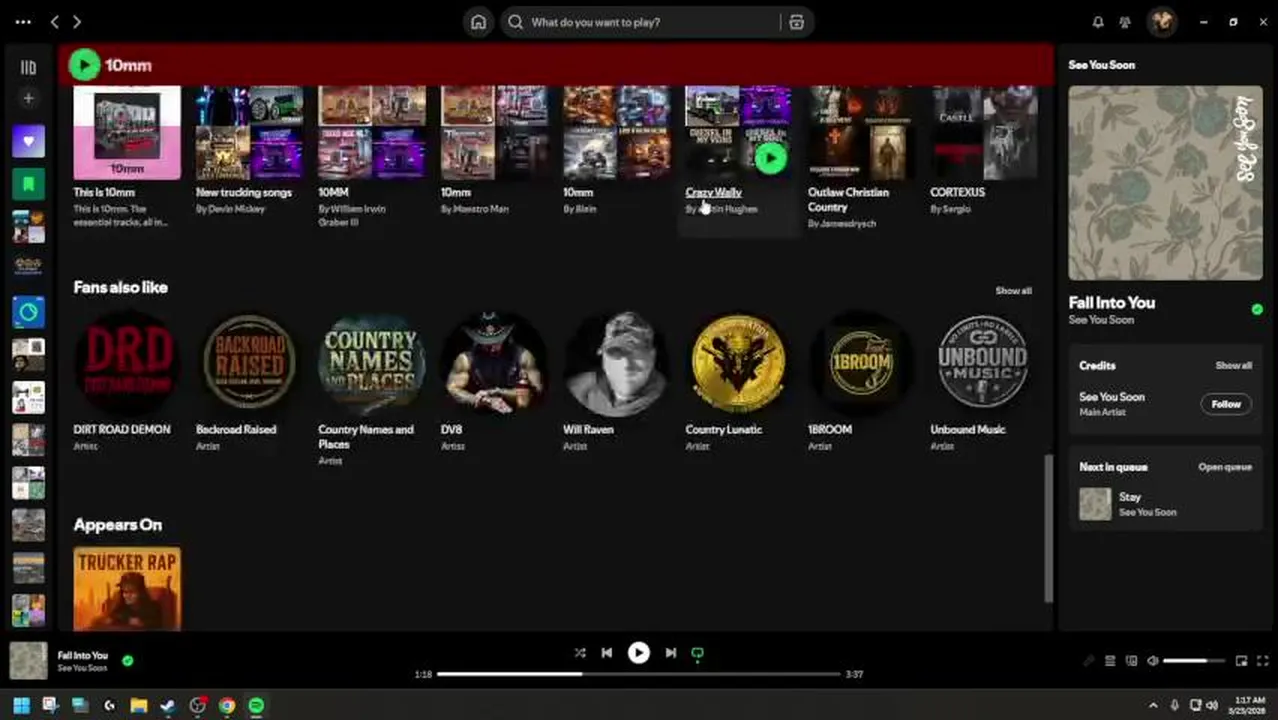Play the Crazy Wally playlist

[770, 158]
